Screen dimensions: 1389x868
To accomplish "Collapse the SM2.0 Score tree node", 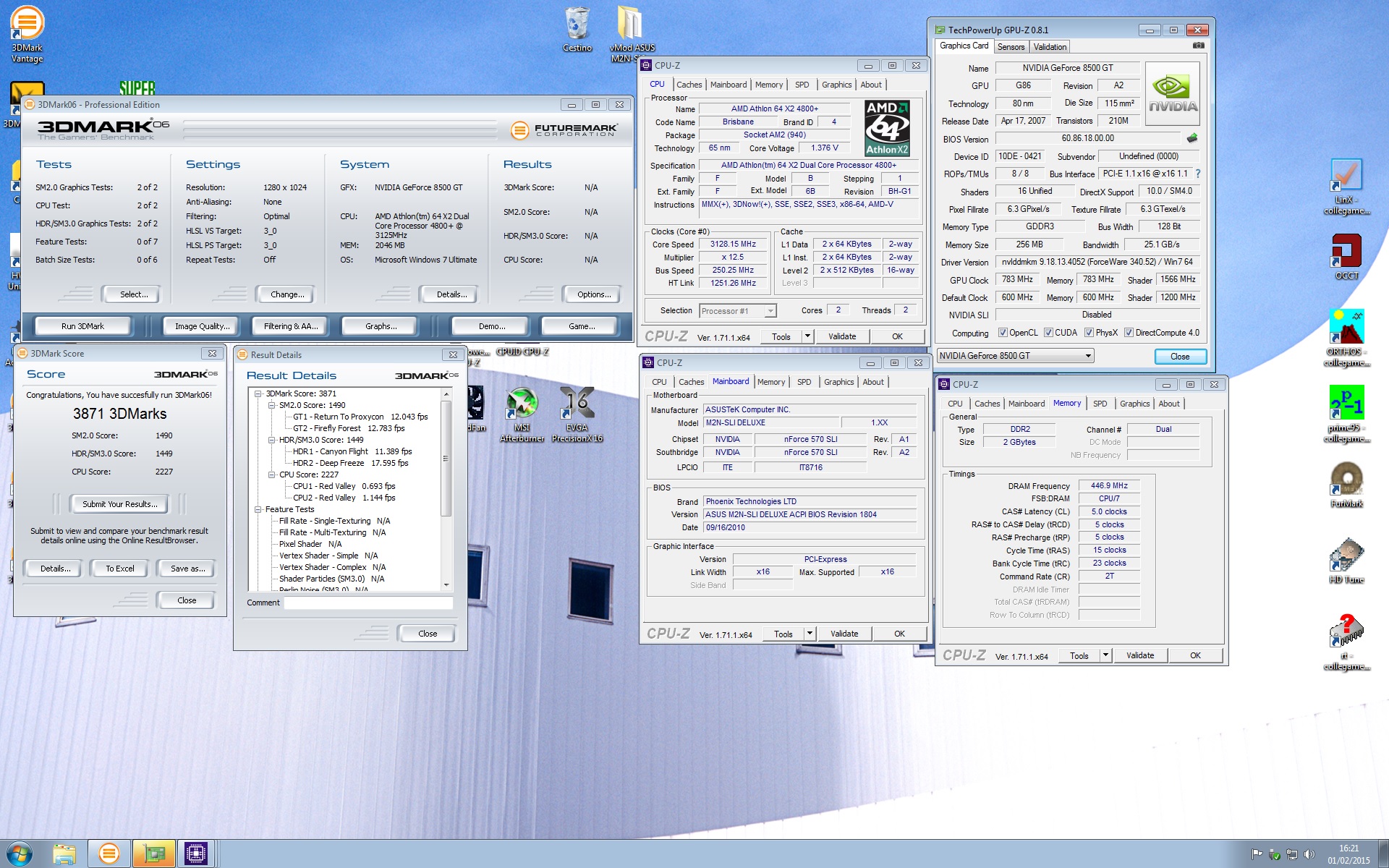I will coord(272,405).
